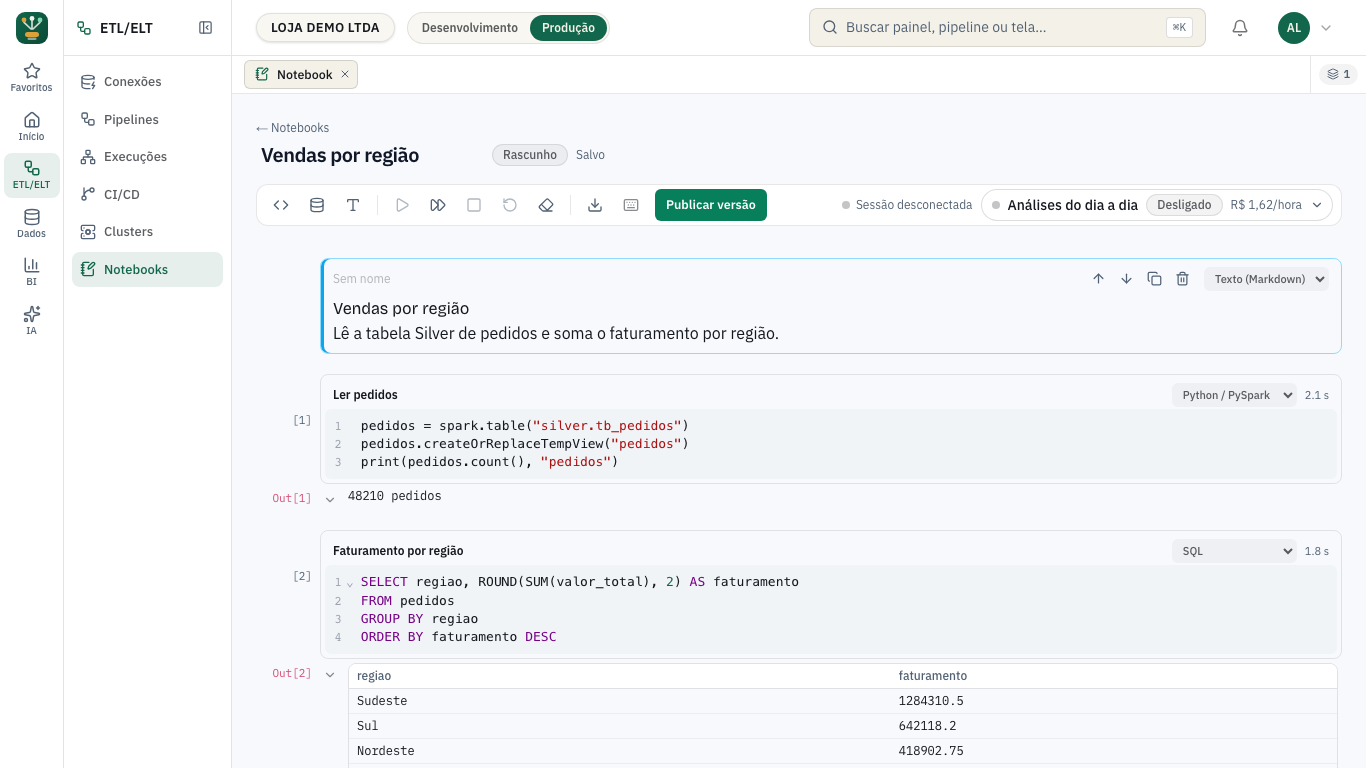Click the LOJA DEMO LTDA company button
The height and width of the screenshot is (768, 1366).
[325, 28]
